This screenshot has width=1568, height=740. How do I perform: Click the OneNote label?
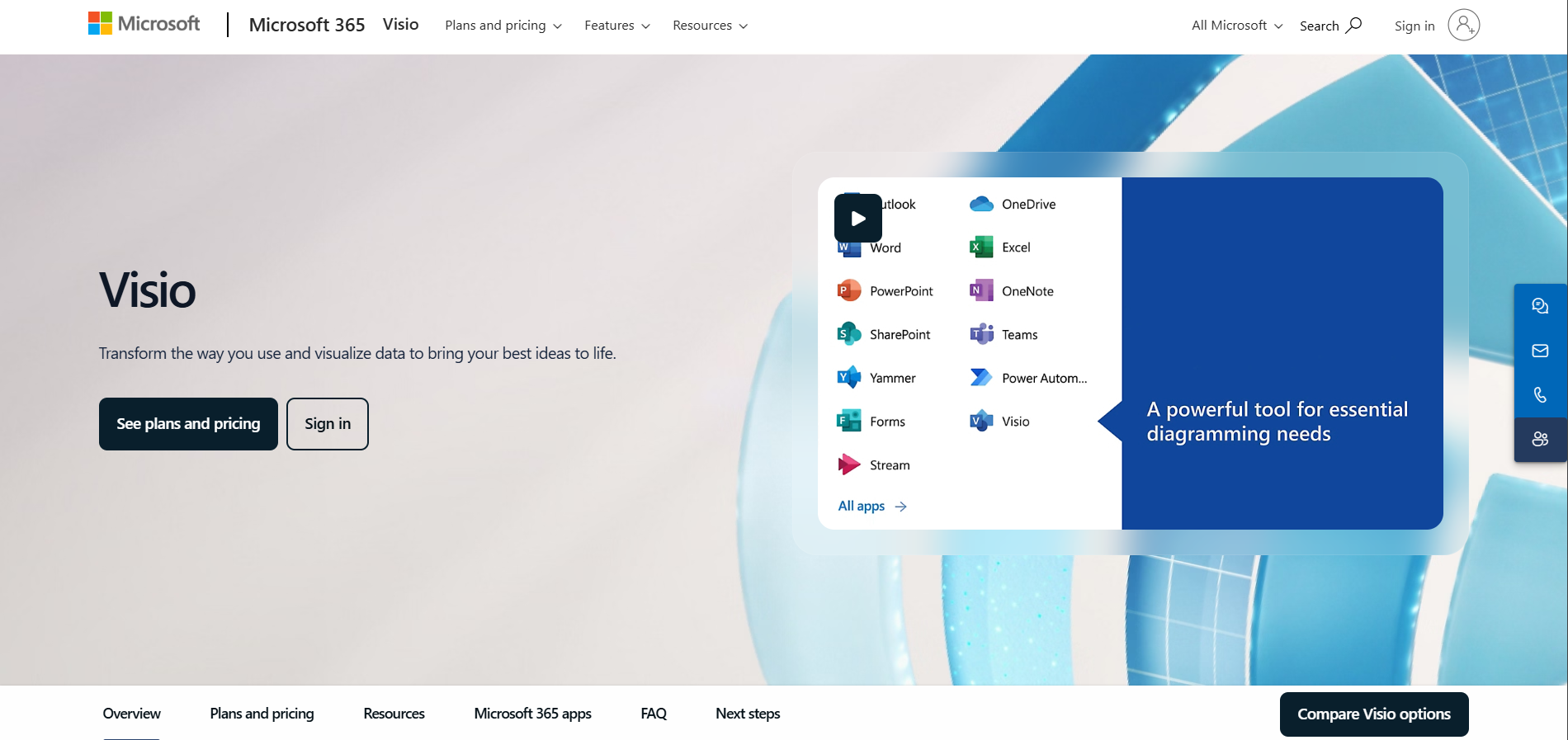click(1027, 291)
